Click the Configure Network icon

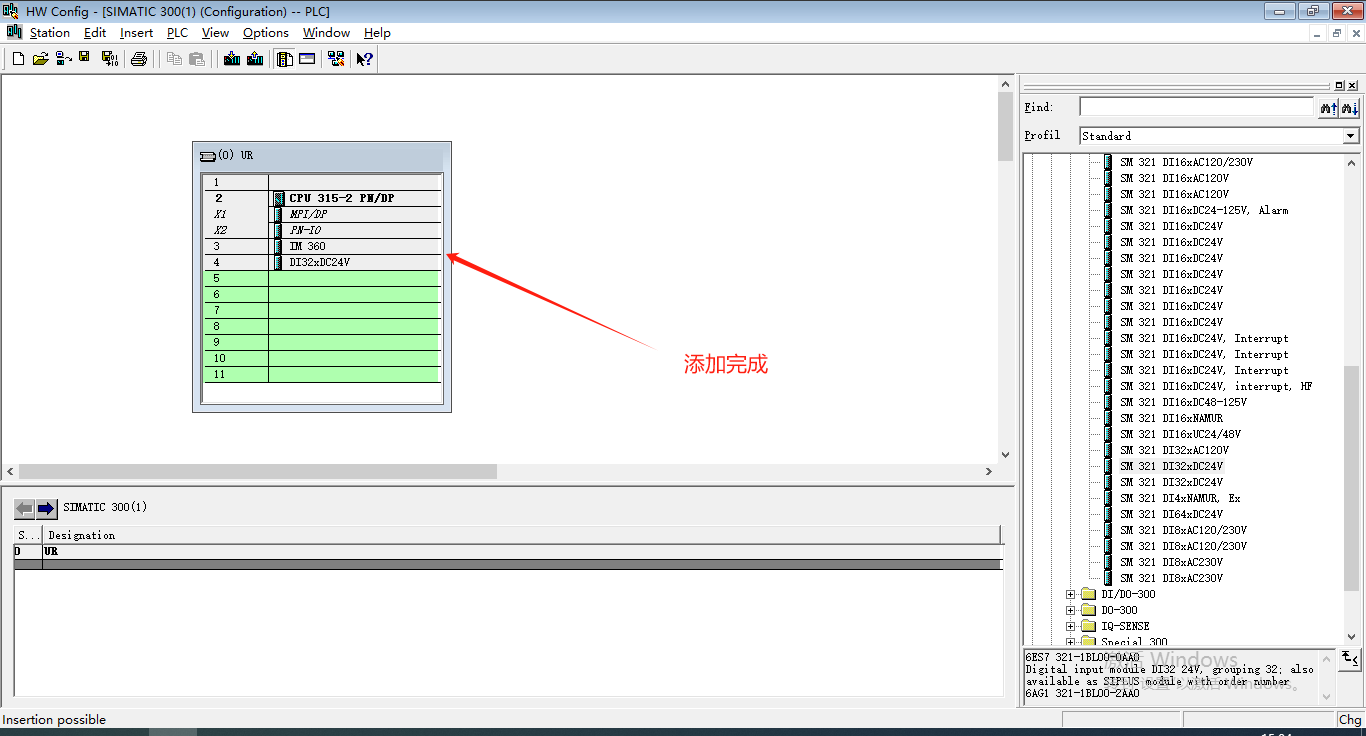click(x=336, y=59)
